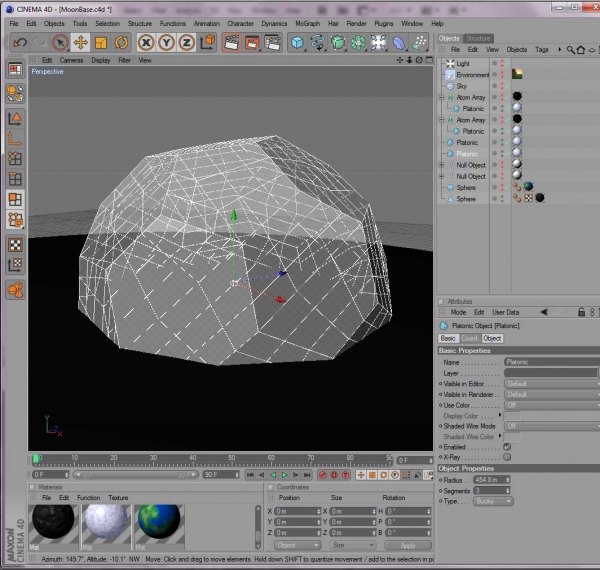The width and height of the screenshot is (600, 570).
Task: Open the MoGraph menu
Action: (307, 23)
